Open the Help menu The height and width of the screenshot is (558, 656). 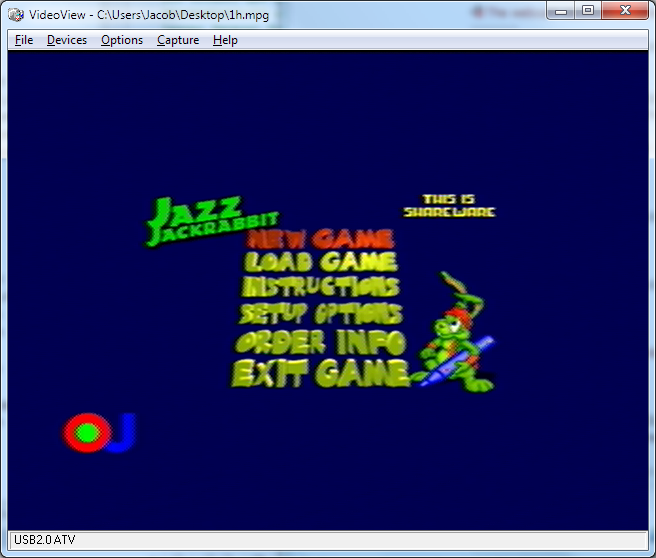(x=225, y=40)
